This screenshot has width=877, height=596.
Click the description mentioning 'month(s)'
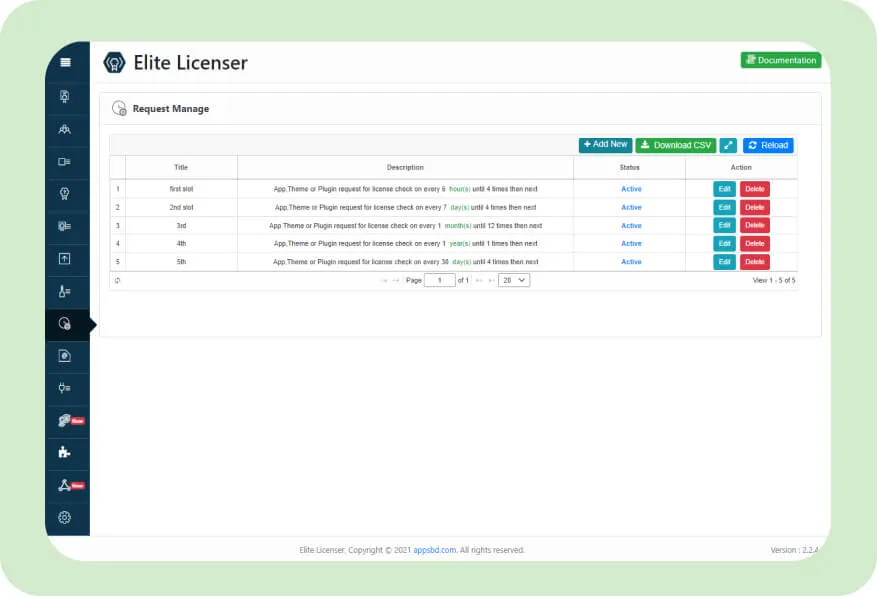tap(406, 226)
